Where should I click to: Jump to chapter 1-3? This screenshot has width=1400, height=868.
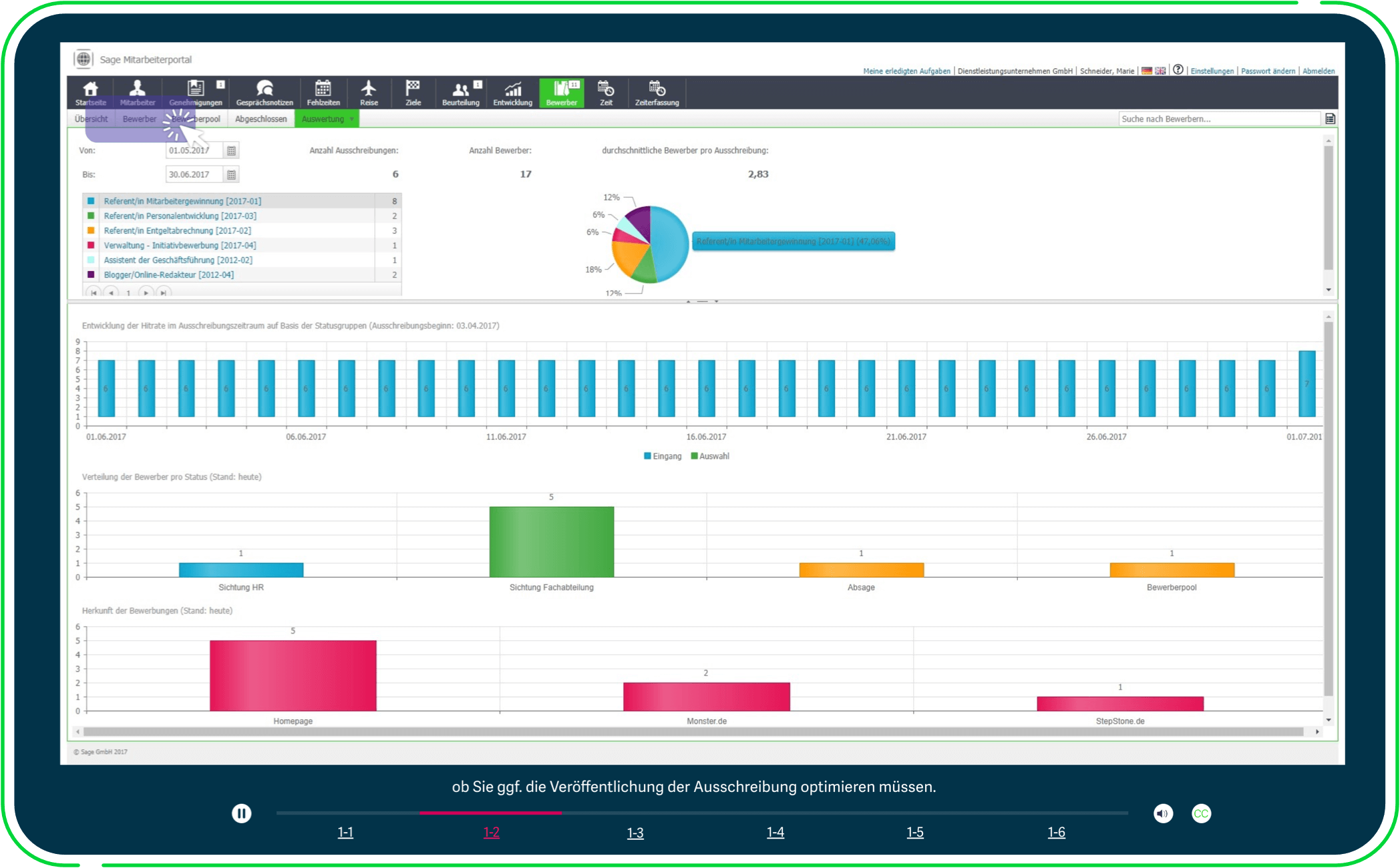pos(635,832)
